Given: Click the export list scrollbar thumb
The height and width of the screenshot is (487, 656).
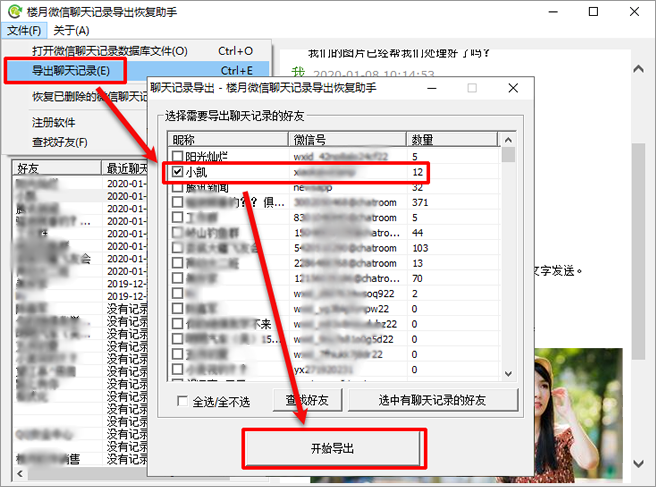Looking at the screenshot, I should click(508, 154).
